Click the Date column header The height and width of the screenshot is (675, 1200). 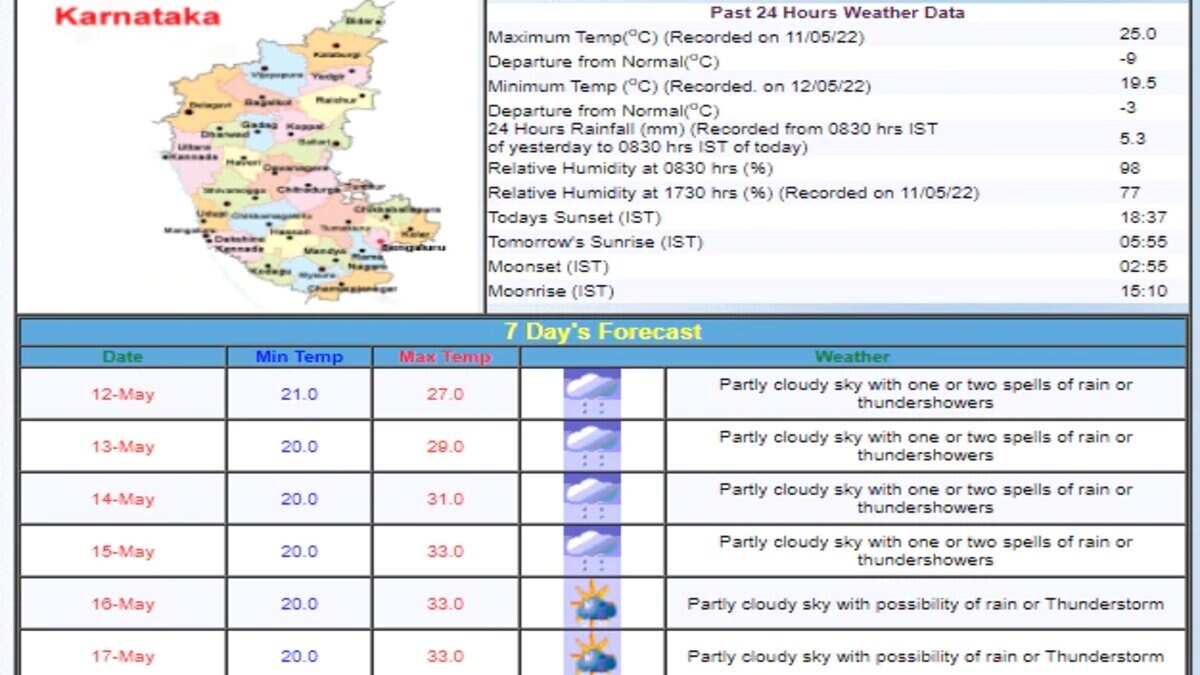(123, 357)
